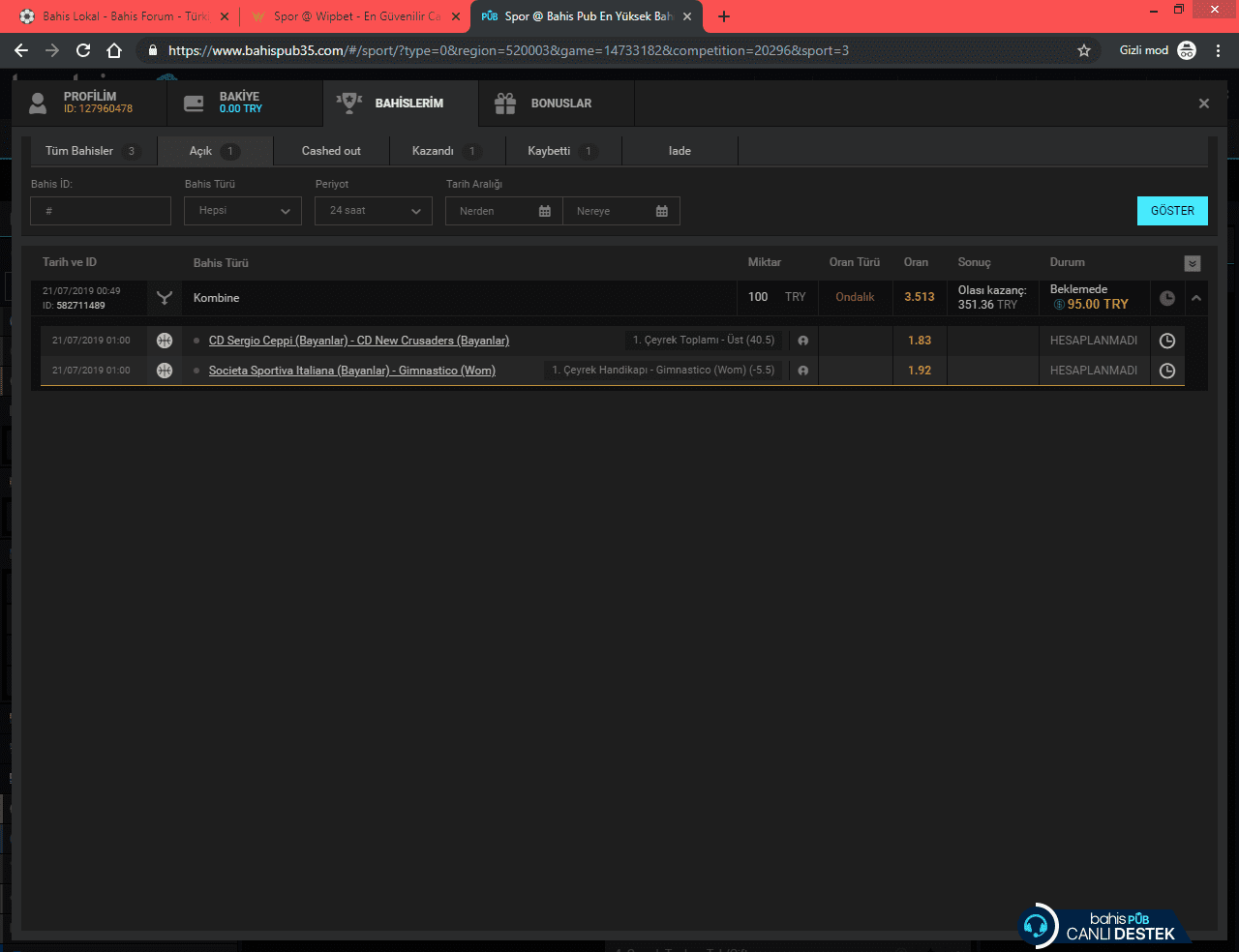Click the GÖSTER button
This screenshot has height=952, width=1239.
(1172, 211)
